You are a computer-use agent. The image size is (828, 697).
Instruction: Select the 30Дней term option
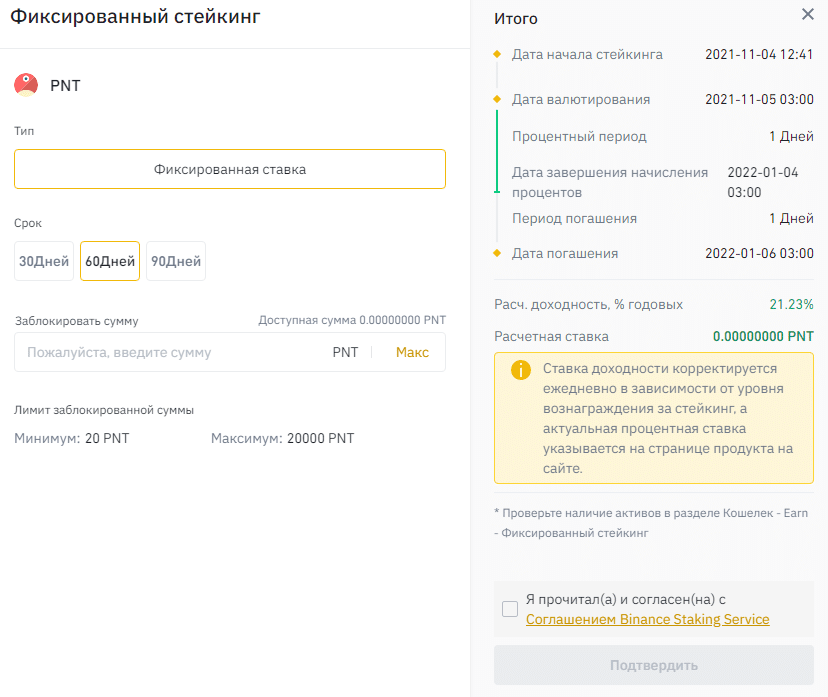click(x=44, y=261)
